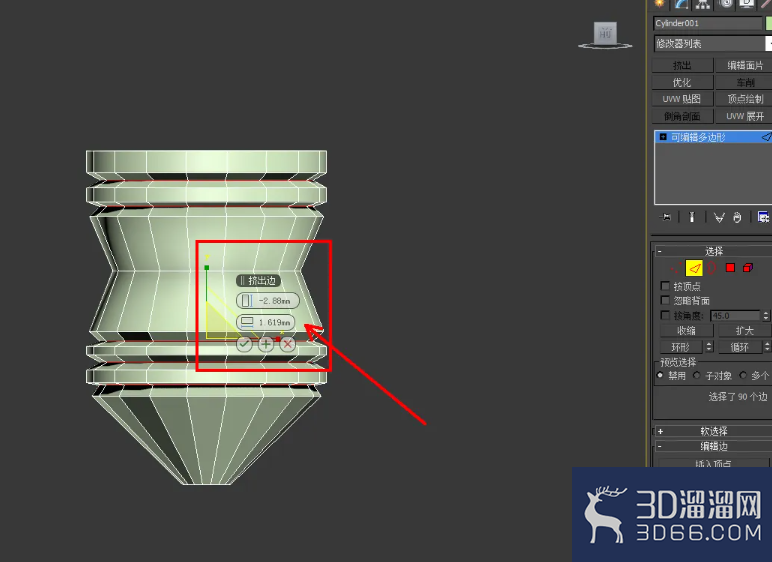
Task: Click the Cylinder001 object name field
Action: [708, 23]
